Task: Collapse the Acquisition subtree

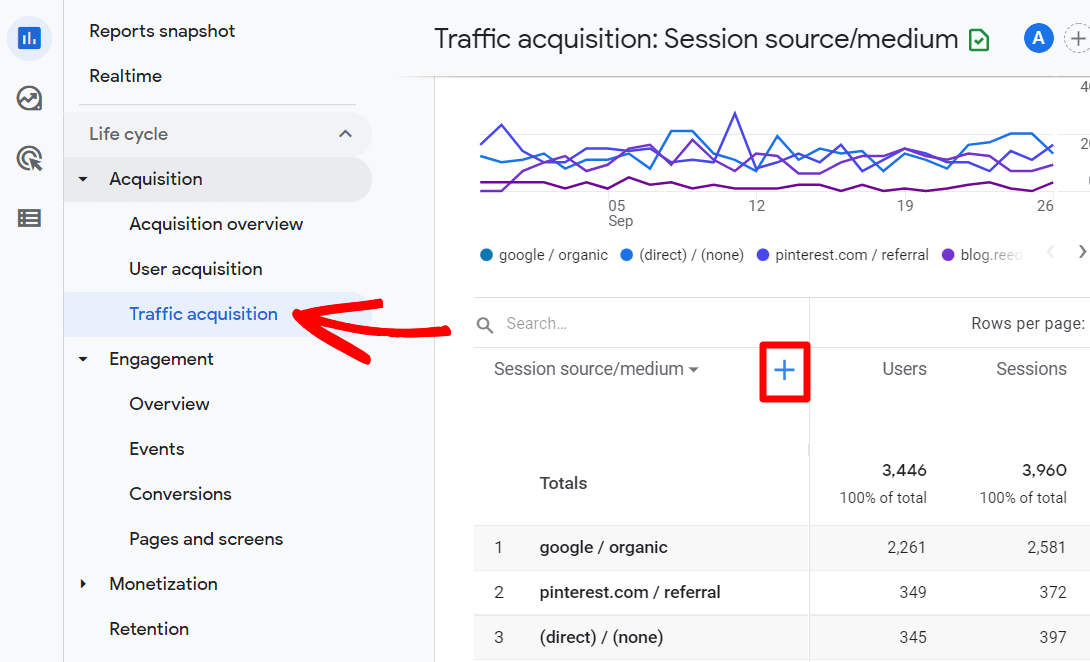Action: [x=83, y=179]
